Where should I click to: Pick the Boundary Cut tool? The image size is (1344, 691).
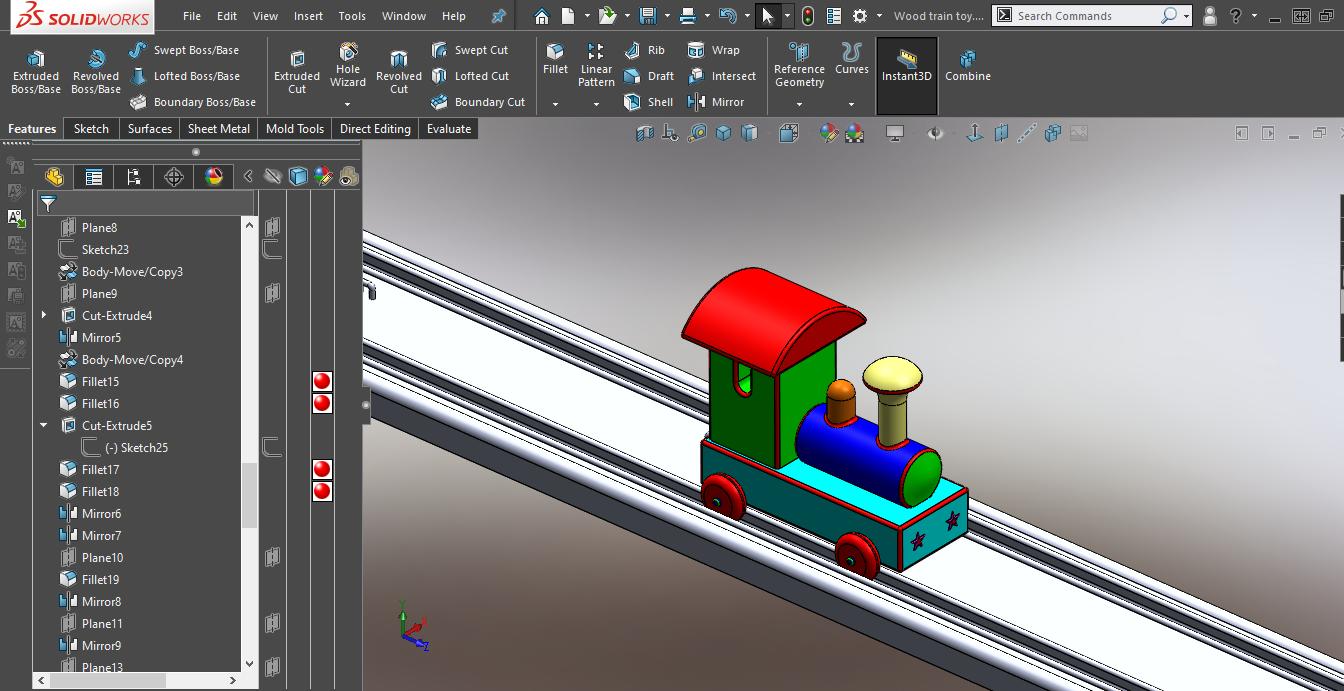pos(478,102)
